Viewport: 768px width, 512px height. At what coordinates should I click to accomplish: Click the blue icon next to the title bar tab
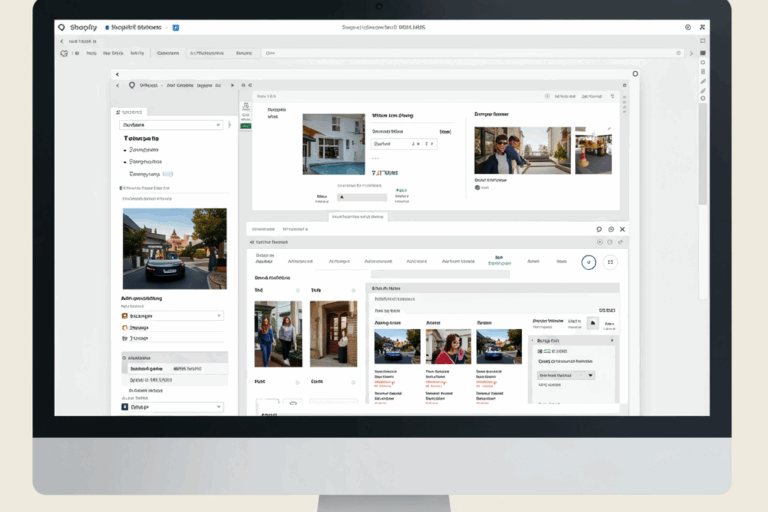(176, 29)
